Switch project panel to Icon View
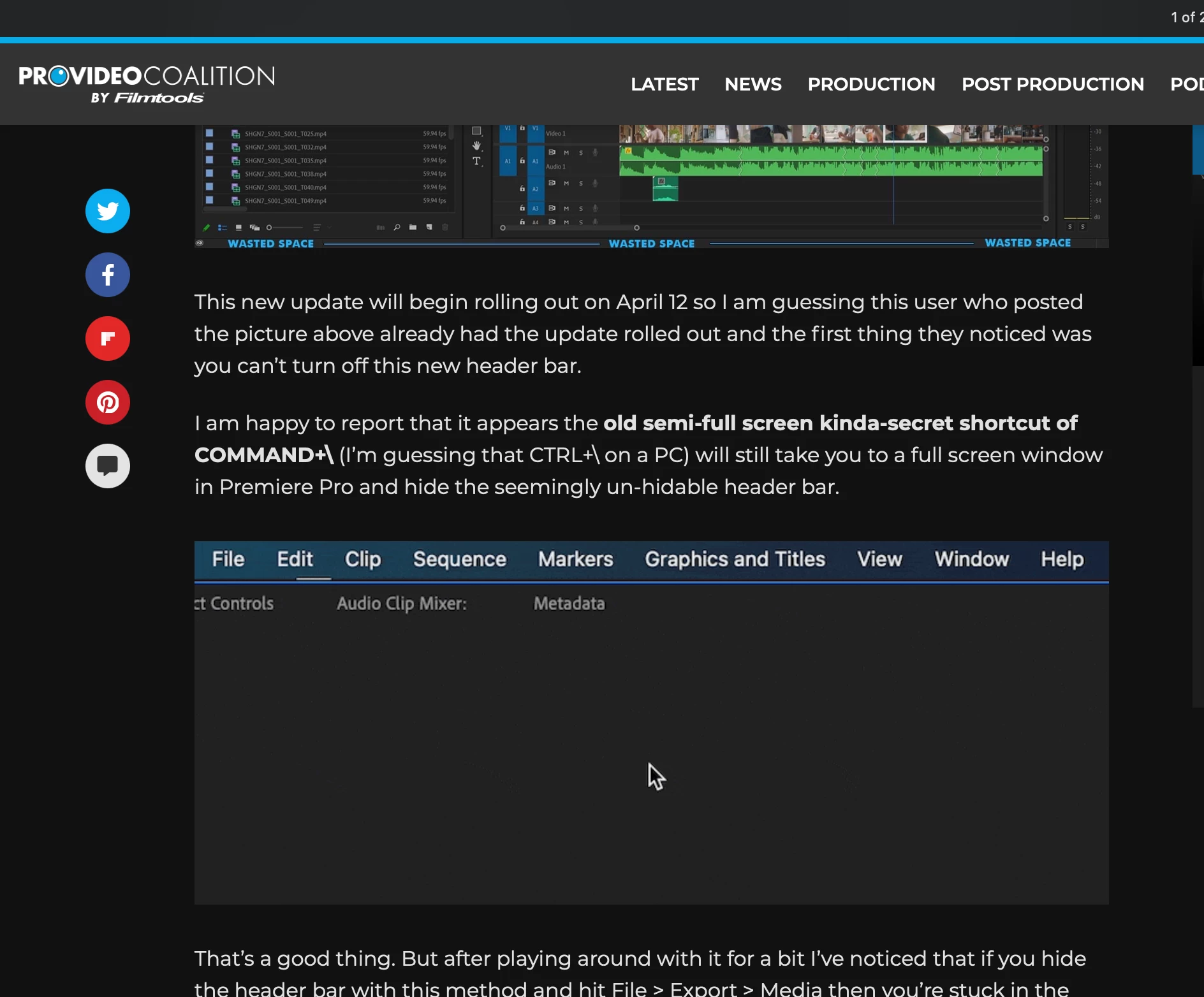The width and height of the screenshot is (1204, 997). (x=239, y=228)
